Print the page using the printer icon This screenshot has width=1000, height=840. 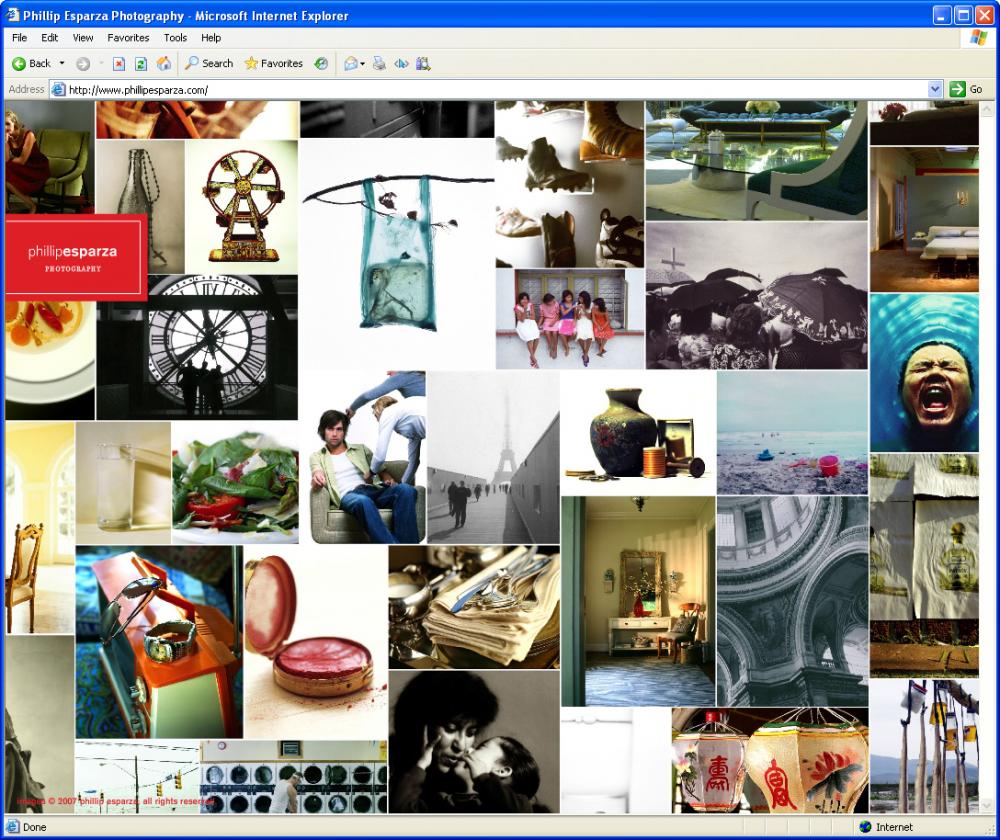click(x=379, y=63)
